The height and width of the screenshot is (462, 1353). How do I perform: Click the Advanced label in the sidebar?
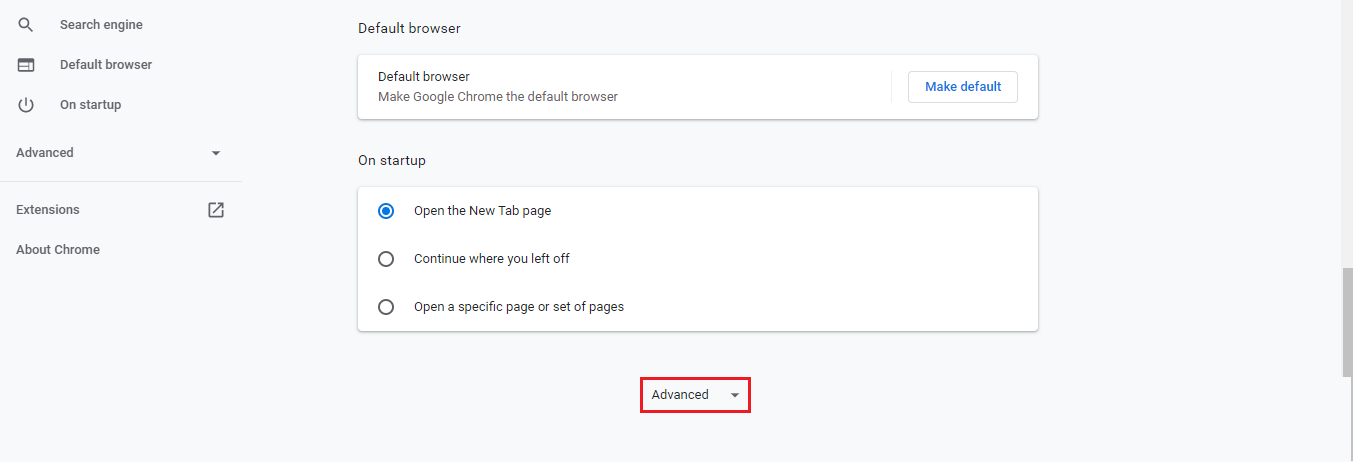[x=45, y=153]
